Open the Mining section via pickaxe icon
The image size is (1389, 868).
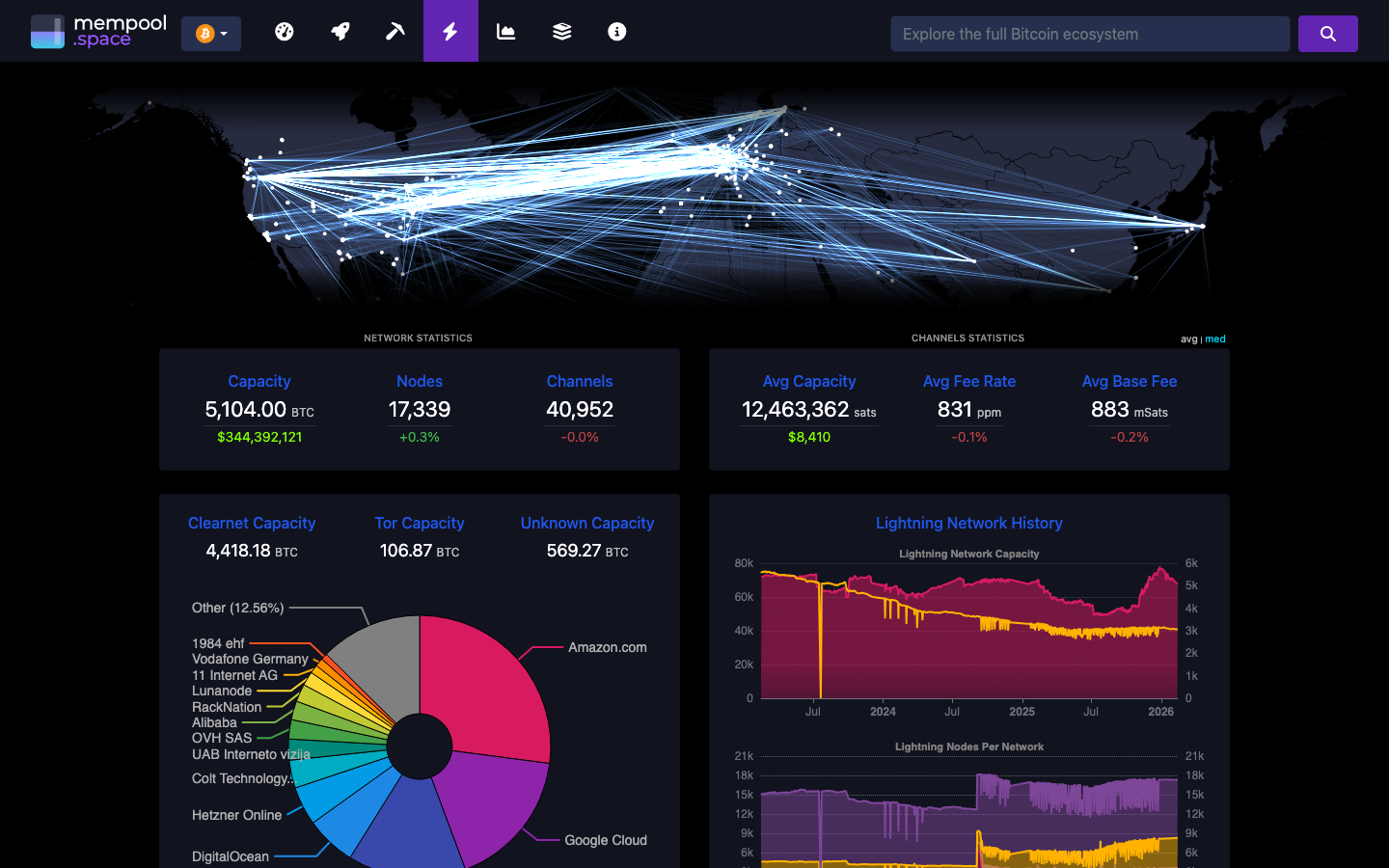point(395,31)
